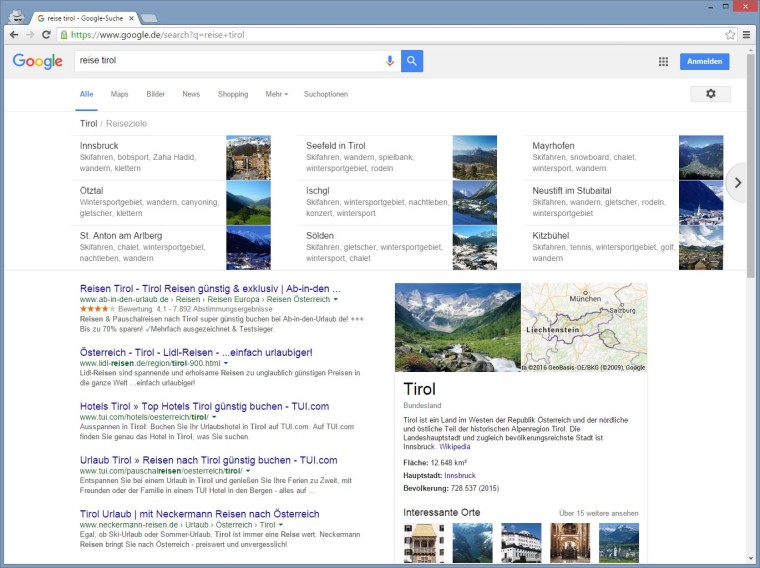Open the Ötztal destination card

171,203
